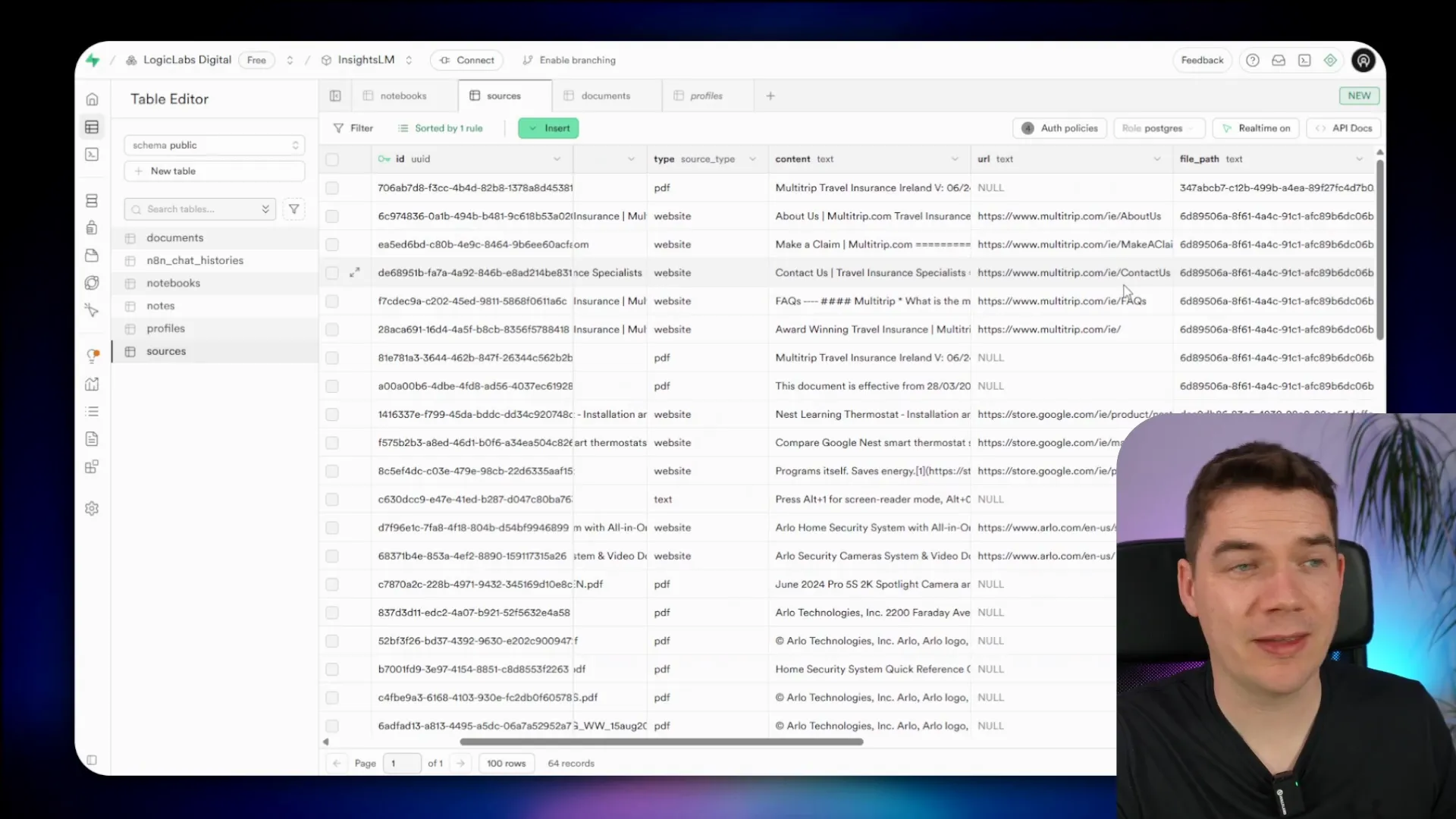1456x819 pixels.
Task: Click Search tables input field
Action: point(199,209)
